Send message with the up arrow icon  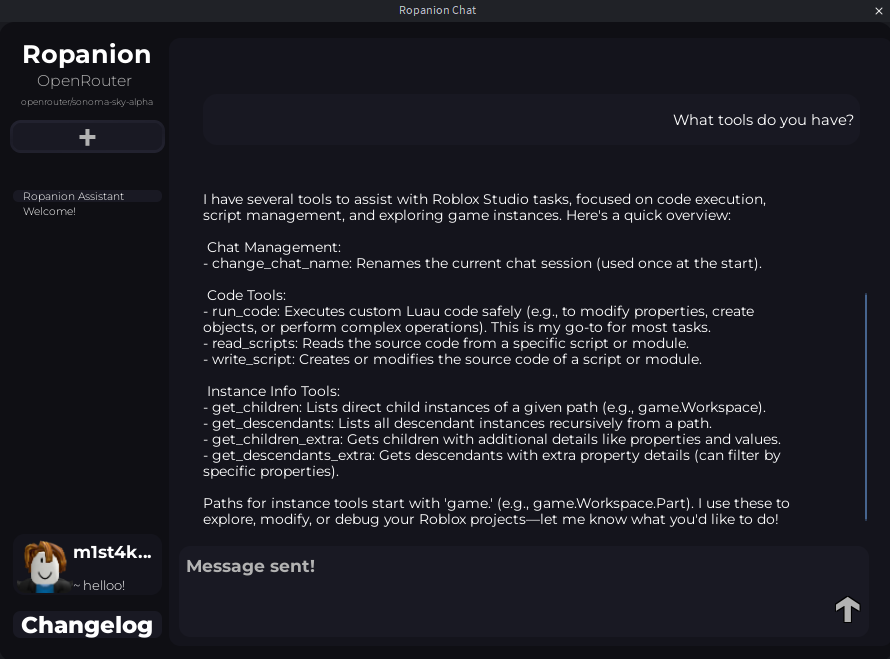pos(847,610)
